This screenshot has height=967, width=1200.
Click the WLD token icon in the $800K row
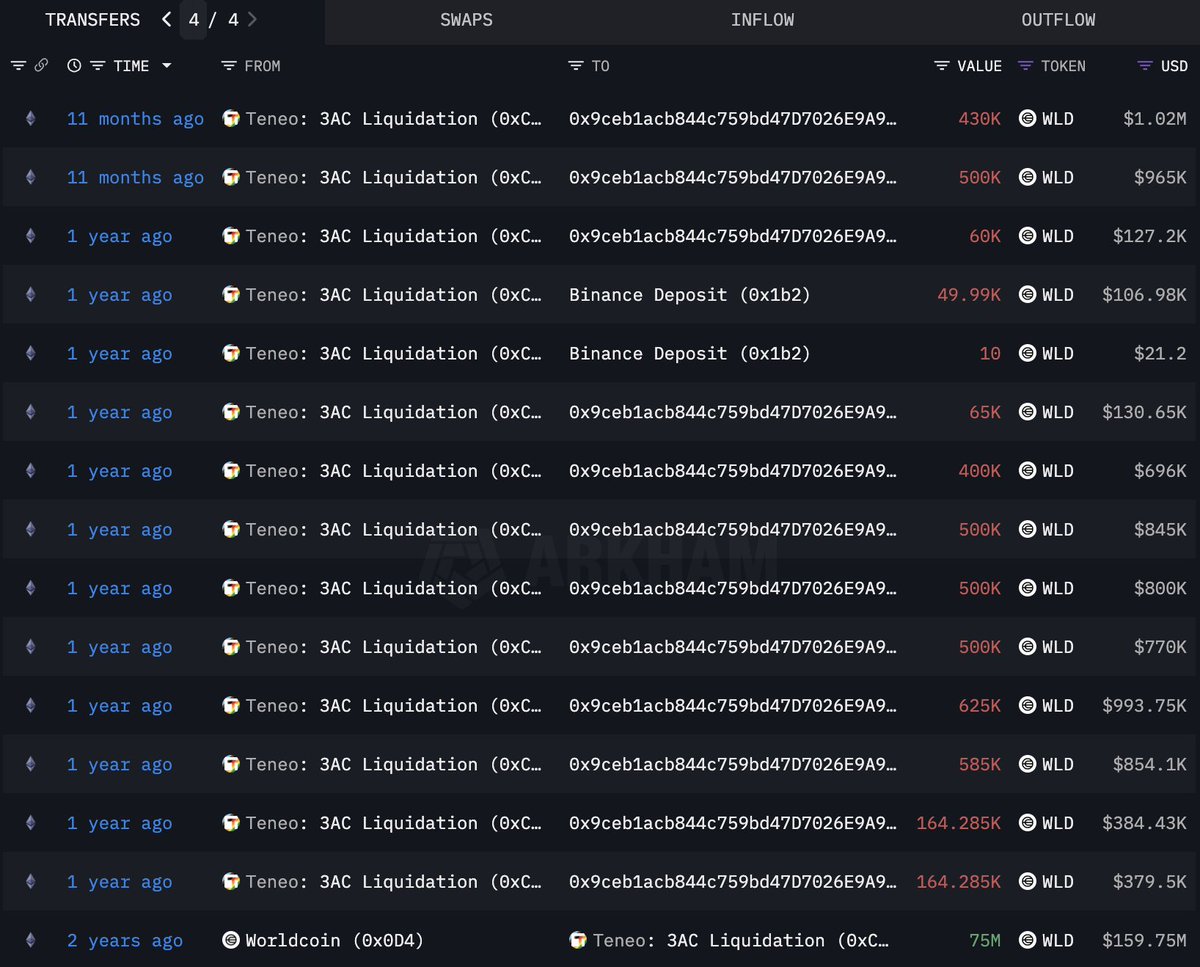pos(1027,589)
